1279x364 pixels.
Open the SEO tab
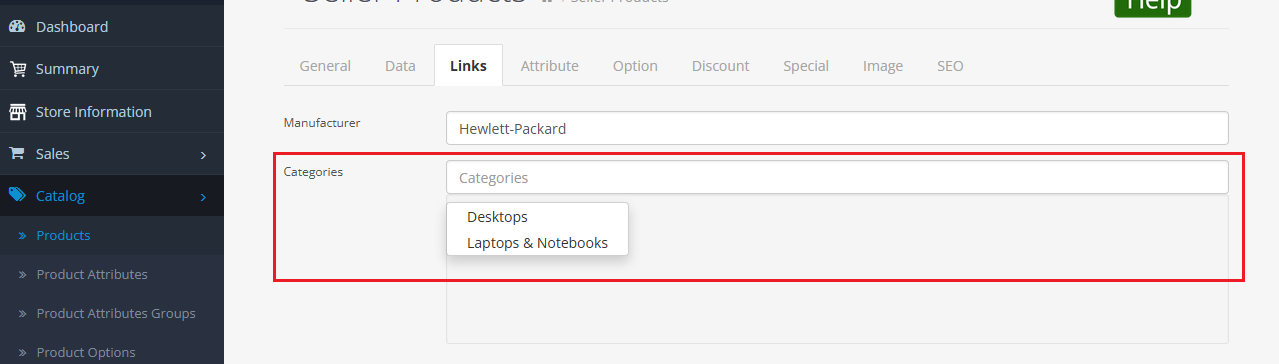click(x=950, y=66)
